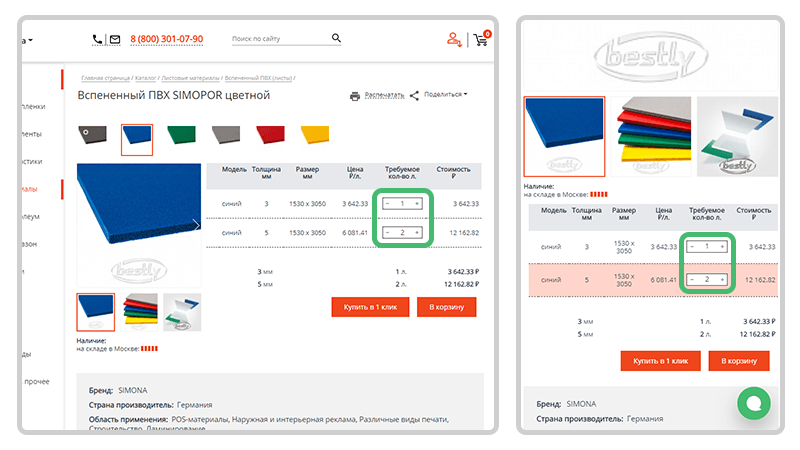Click the phone number 8 (800) 301-07-90

click(x=166, y=39)
